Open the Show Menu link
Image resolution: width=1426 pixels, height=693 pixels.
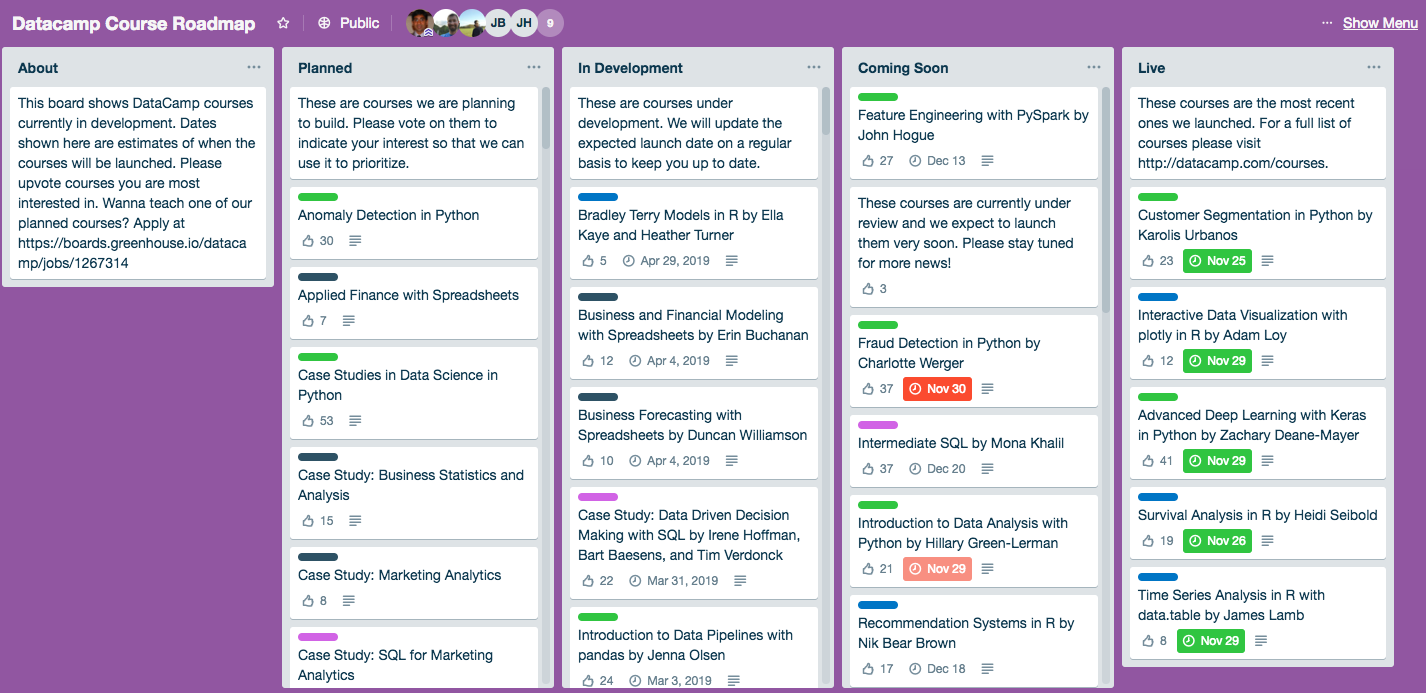coord(1379,22)
